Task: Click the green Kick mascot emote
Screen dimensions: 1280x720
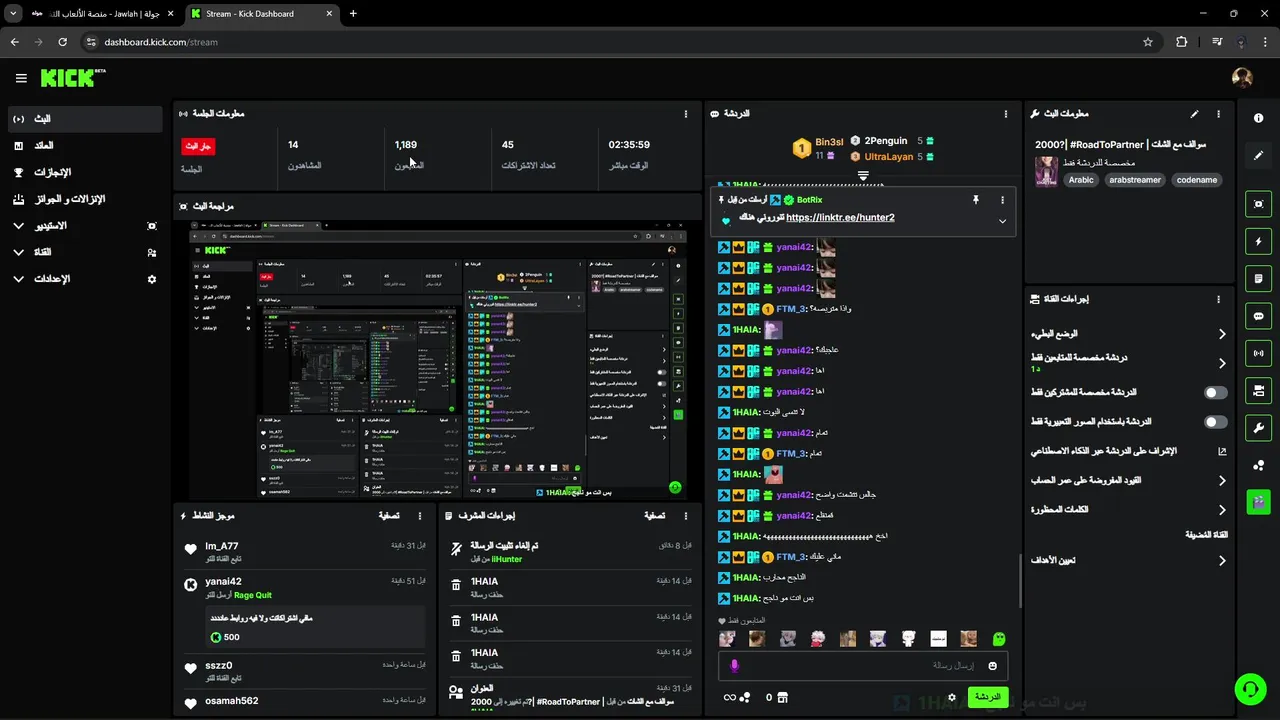Action: (998, 639)
